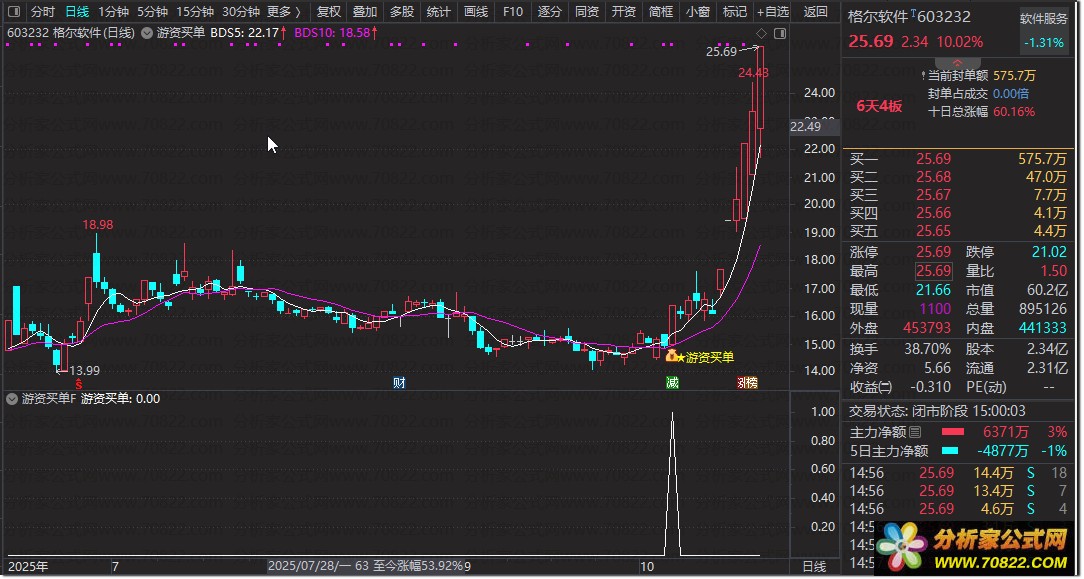Click the 减 marker below the chart
This screenshot has height=579, width=1084.
point(672,383)
